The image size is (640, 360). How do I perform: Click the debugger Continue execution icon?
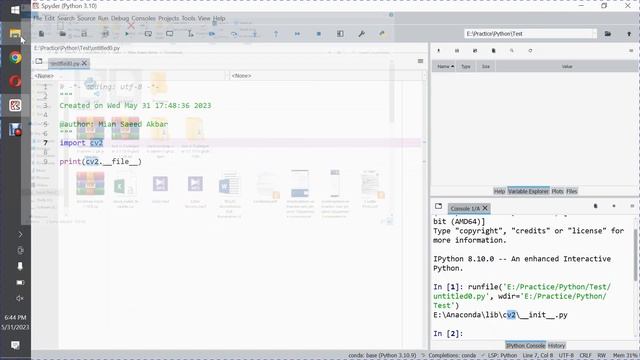[297, 34]
